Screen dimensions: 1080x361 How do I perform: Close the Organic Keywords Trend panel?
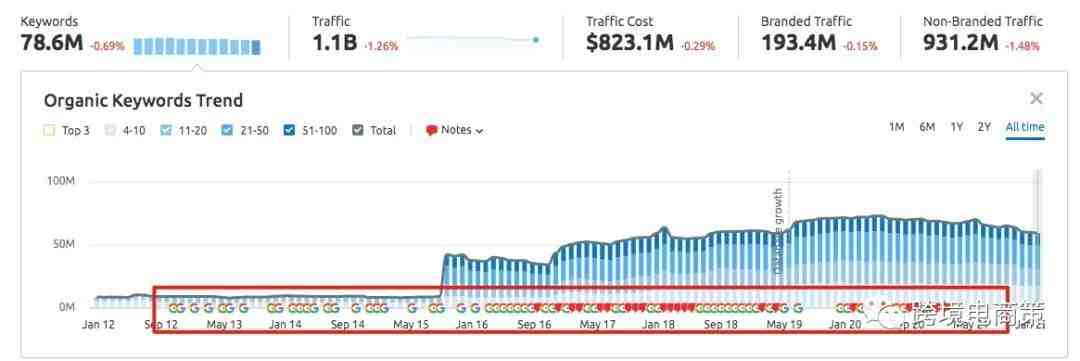(1036, 99)
